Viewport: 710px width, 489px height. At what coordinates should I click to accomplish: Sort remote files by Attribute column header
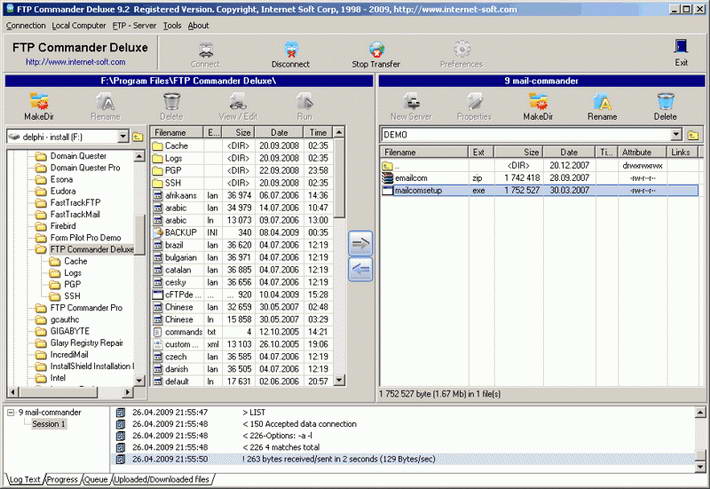coord(642,152)
